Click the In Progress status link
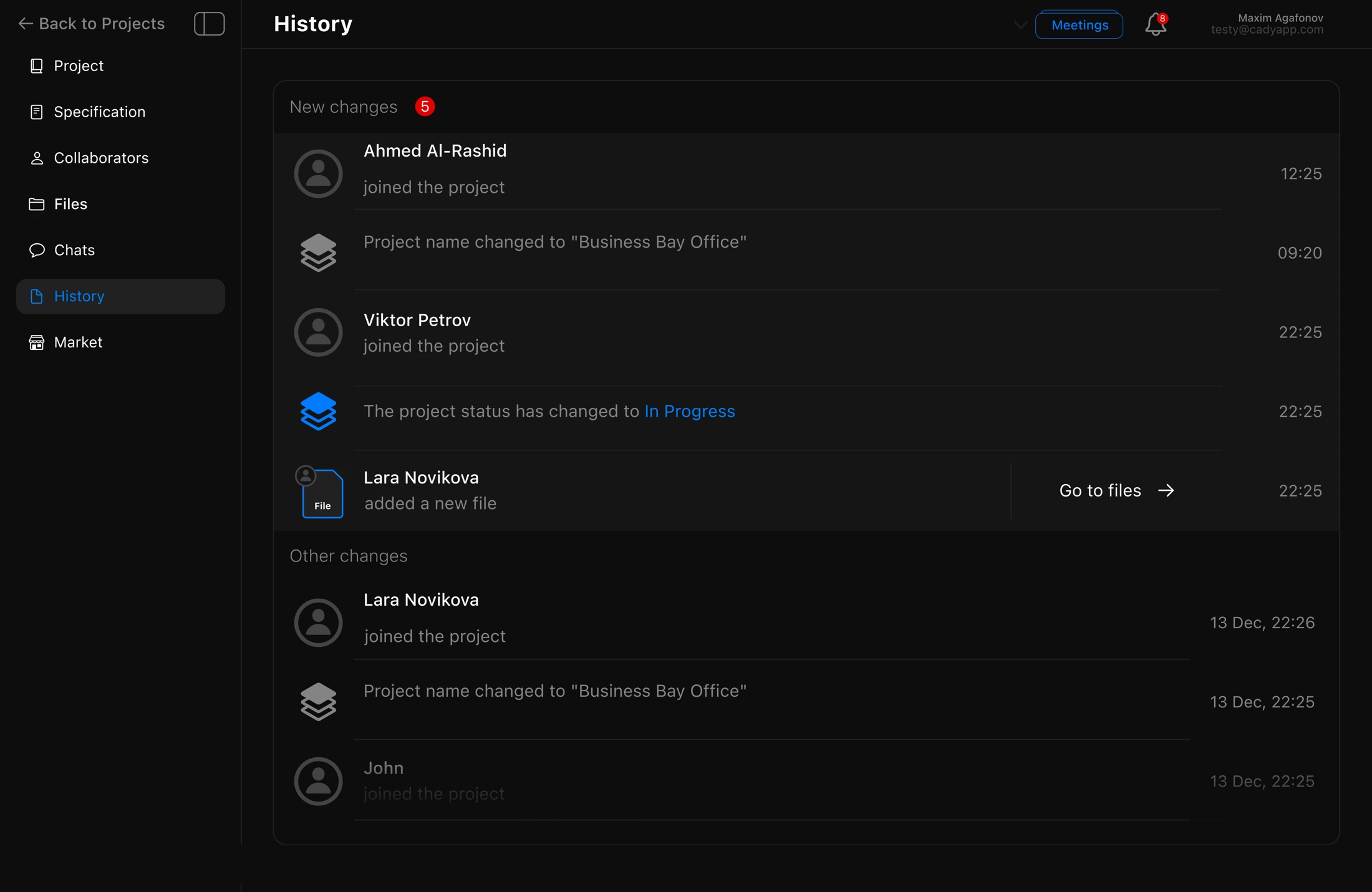This screenshot has height=892, width=1372. click(x=690, y=412)
